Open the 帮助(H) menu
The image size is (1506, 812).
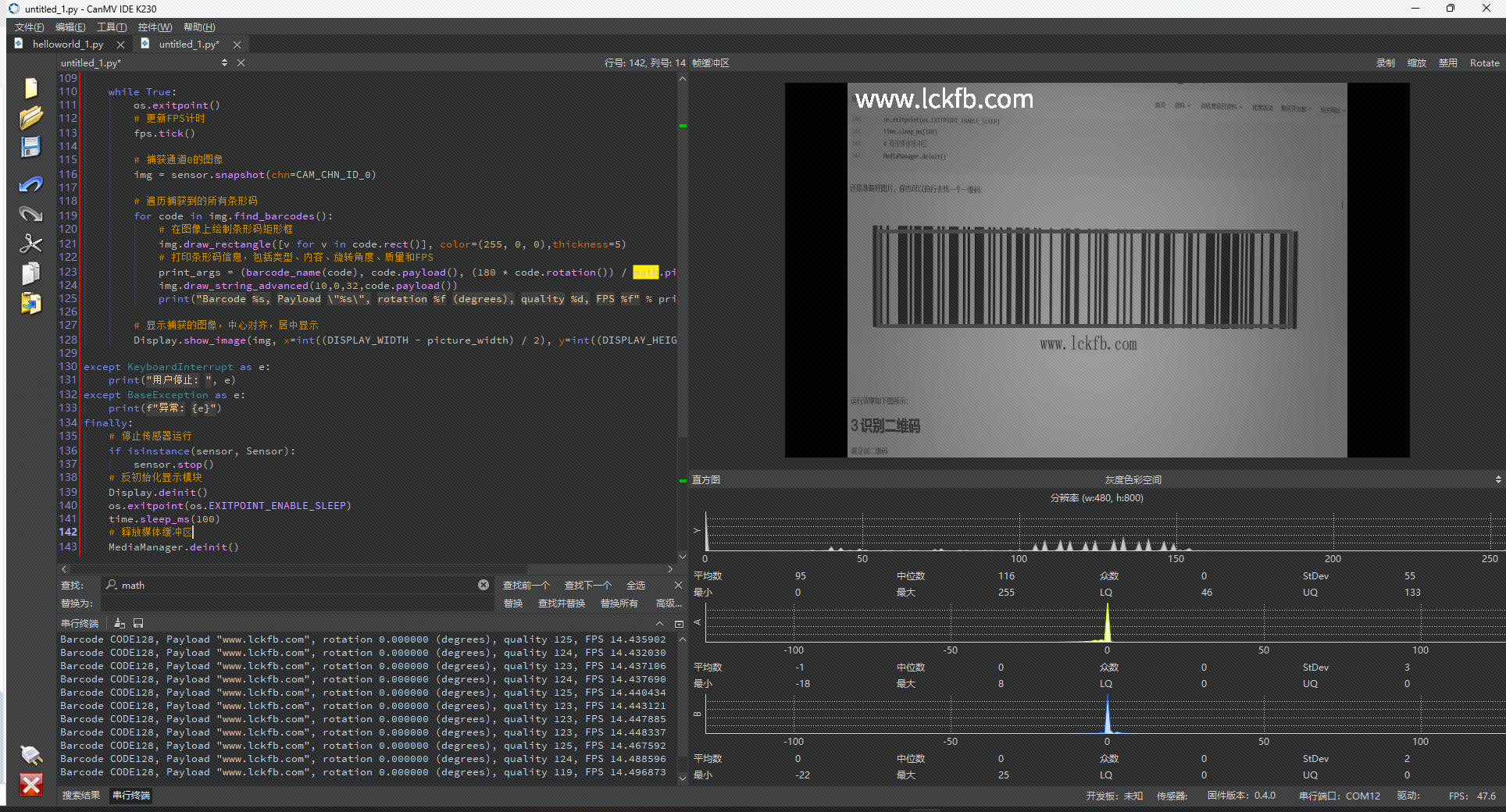tap(199, 27)
